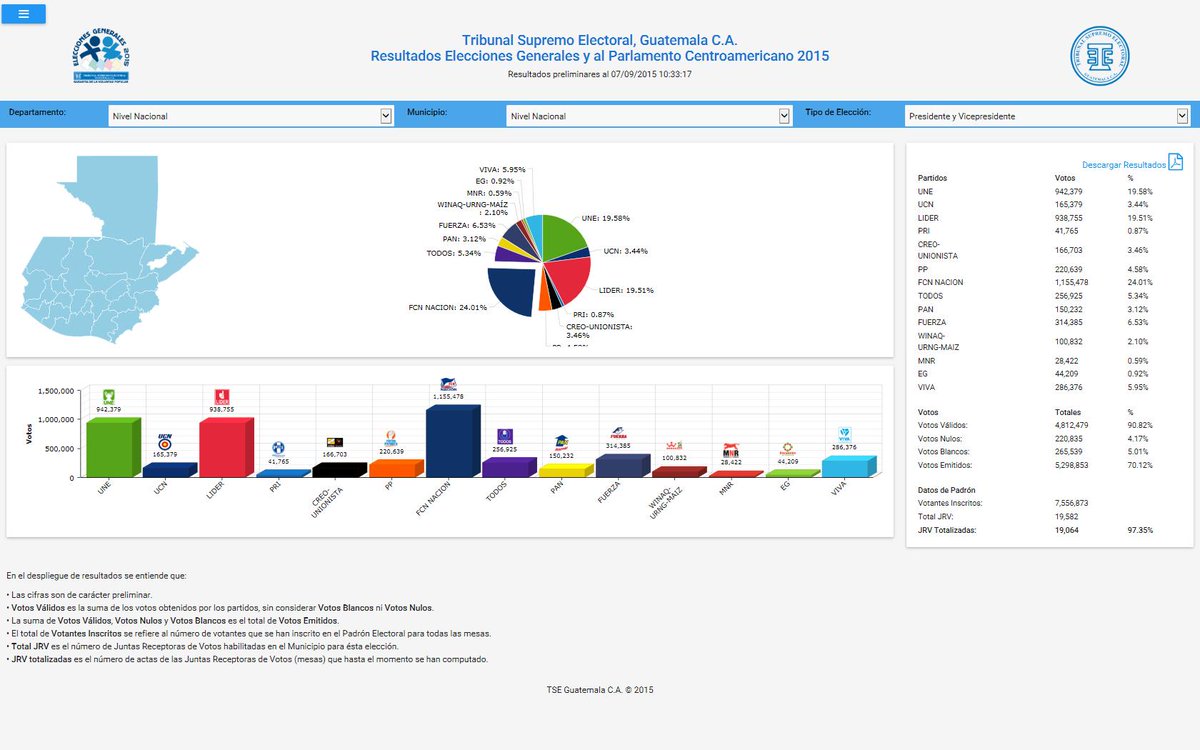
Task: Open the Municipio dropdown
Action: click(x=649, y=116)
